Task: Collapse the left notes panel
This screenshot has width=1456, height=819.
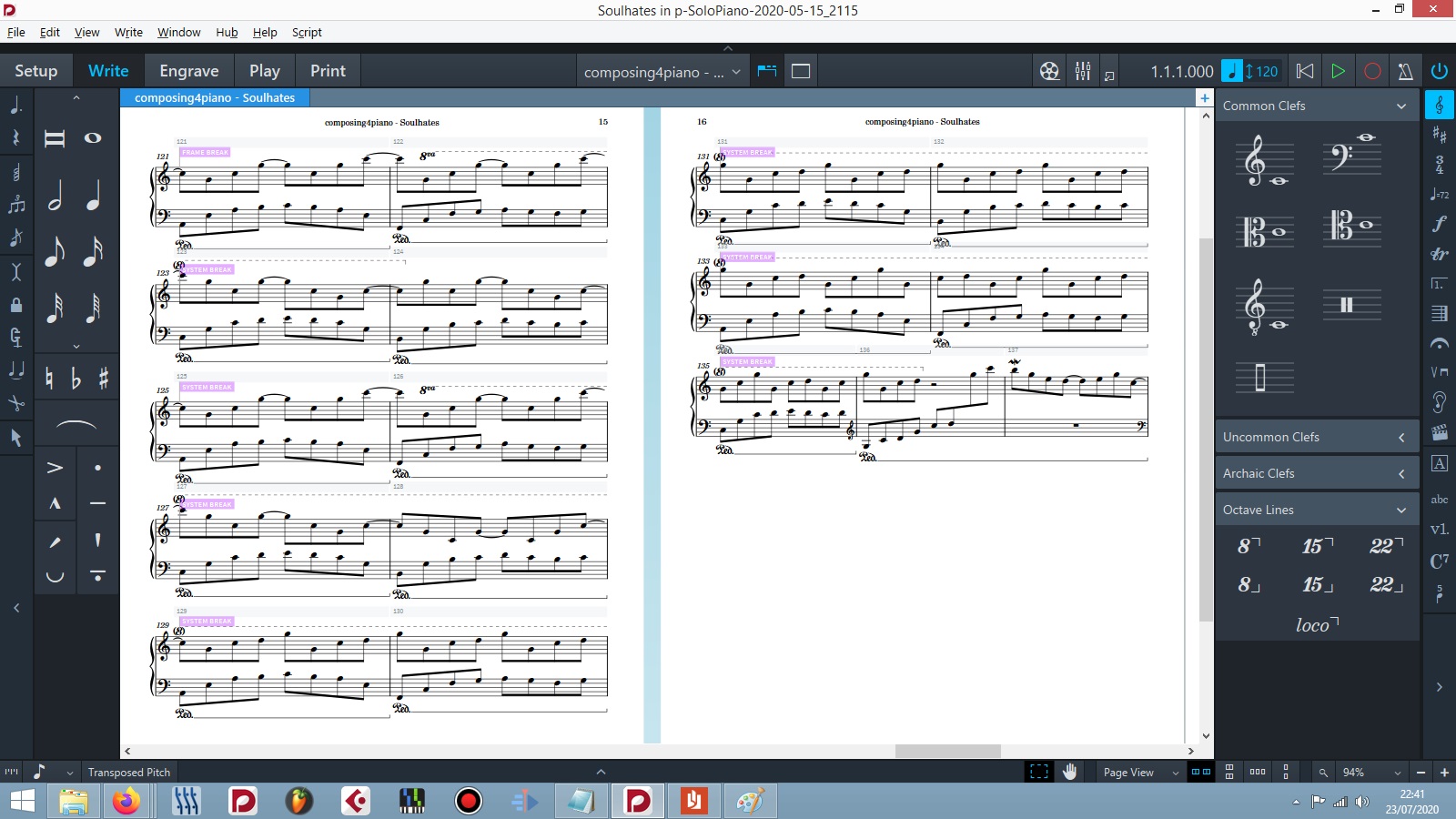Action: (x=16, y=608)
